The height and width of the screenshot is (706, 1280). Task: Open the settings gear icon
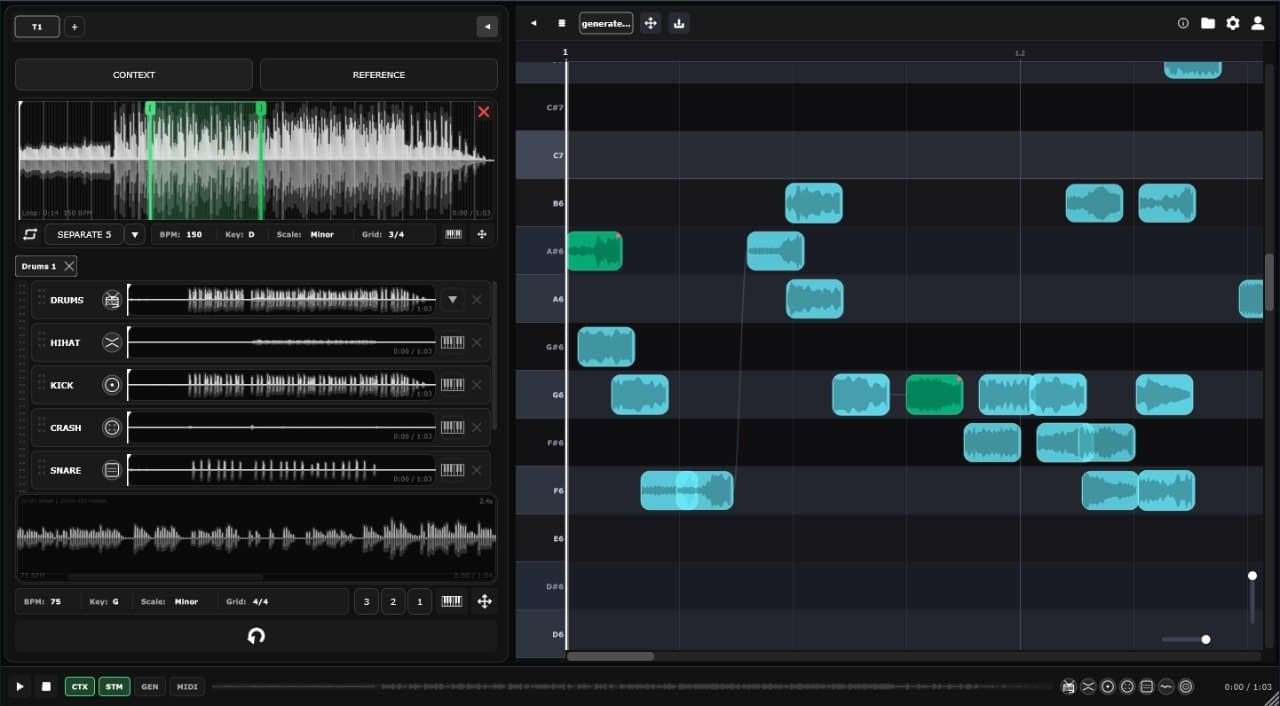tap(1233, 23)
